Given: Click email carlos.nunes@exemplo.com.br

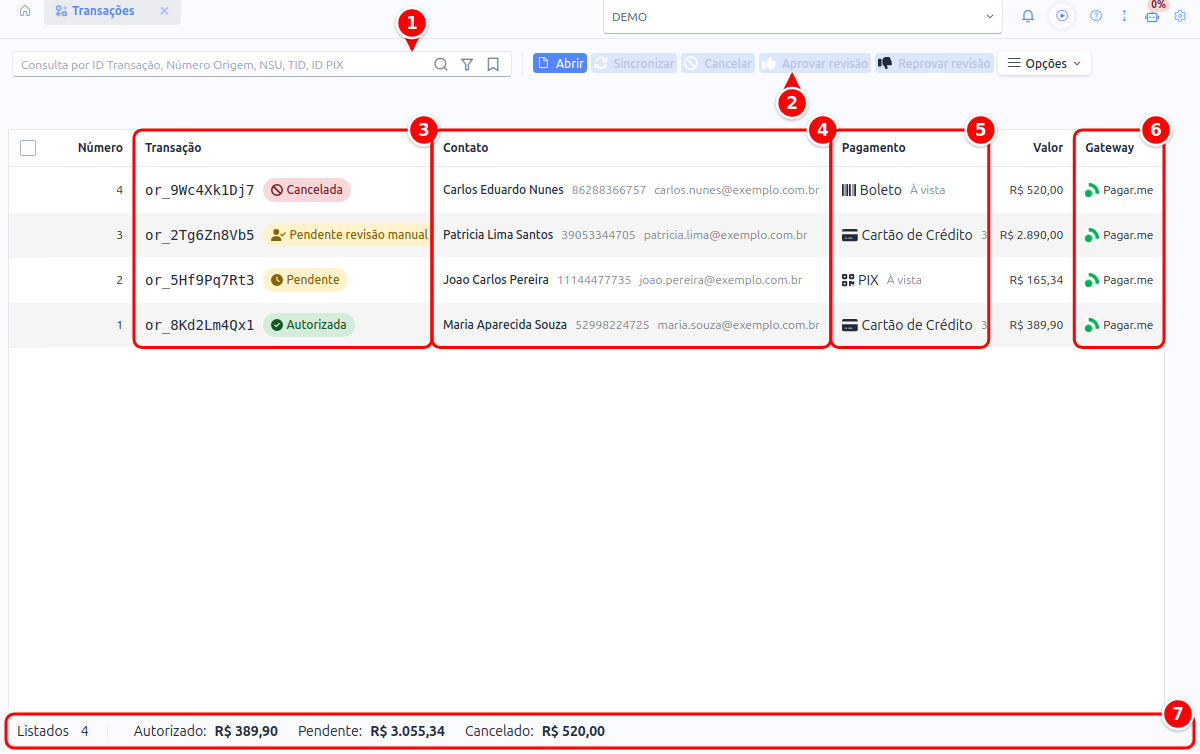Looking at the screenshot, I should tap(737, 190).
